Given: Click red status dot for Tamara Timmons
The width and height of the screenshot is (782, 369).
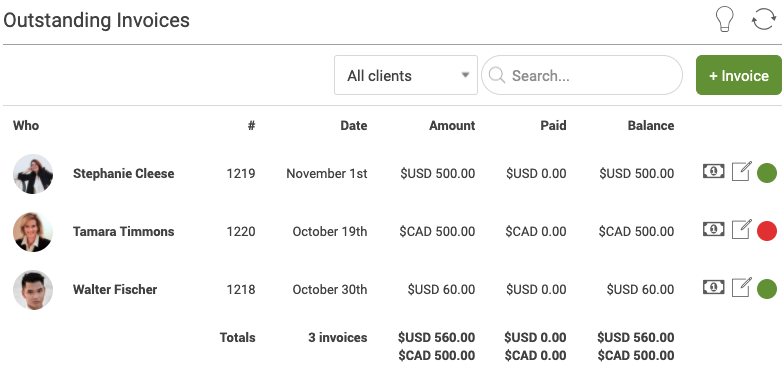Looking at the screenshot, I should coord(767,231).
